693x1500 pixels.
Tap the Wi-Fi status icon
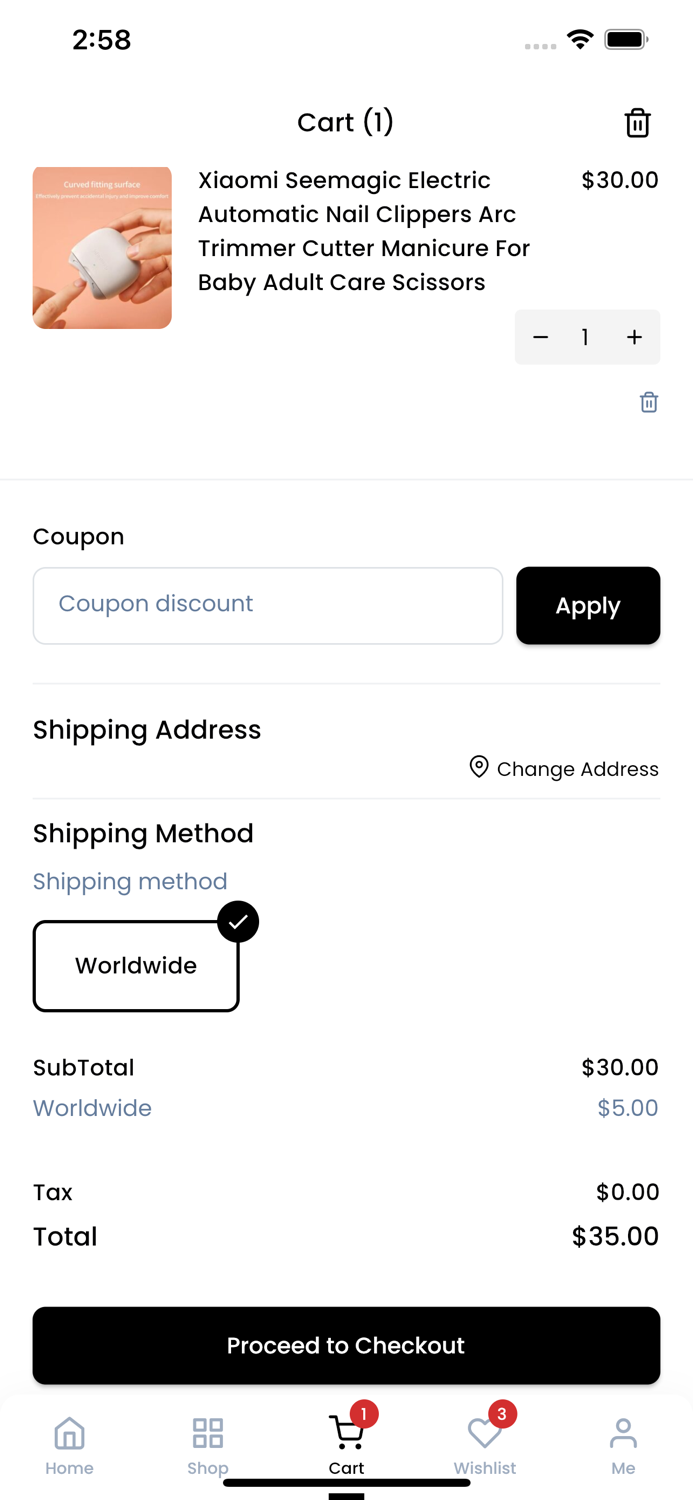point(580,40)
